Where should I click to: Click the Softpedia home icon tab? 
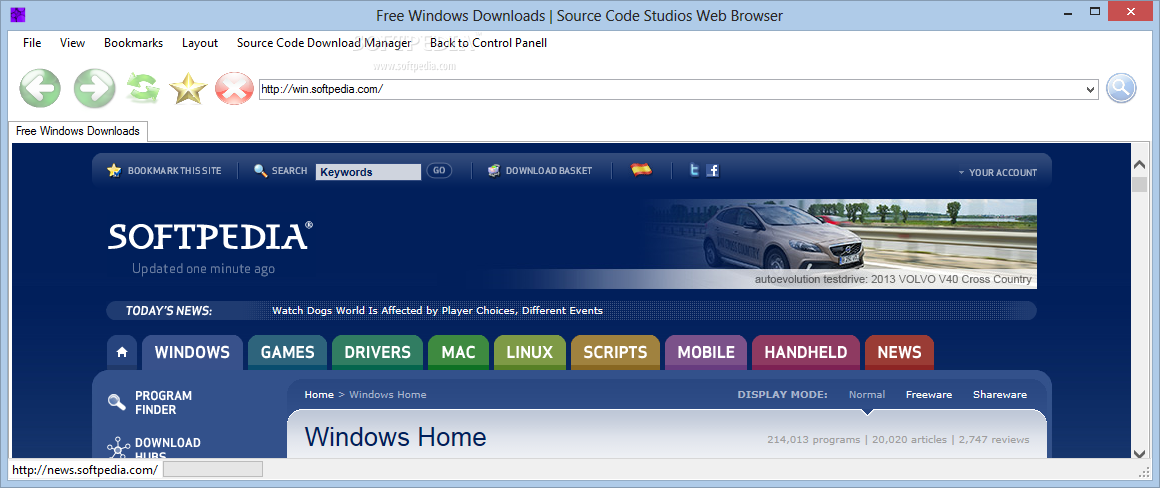[122, 353]
